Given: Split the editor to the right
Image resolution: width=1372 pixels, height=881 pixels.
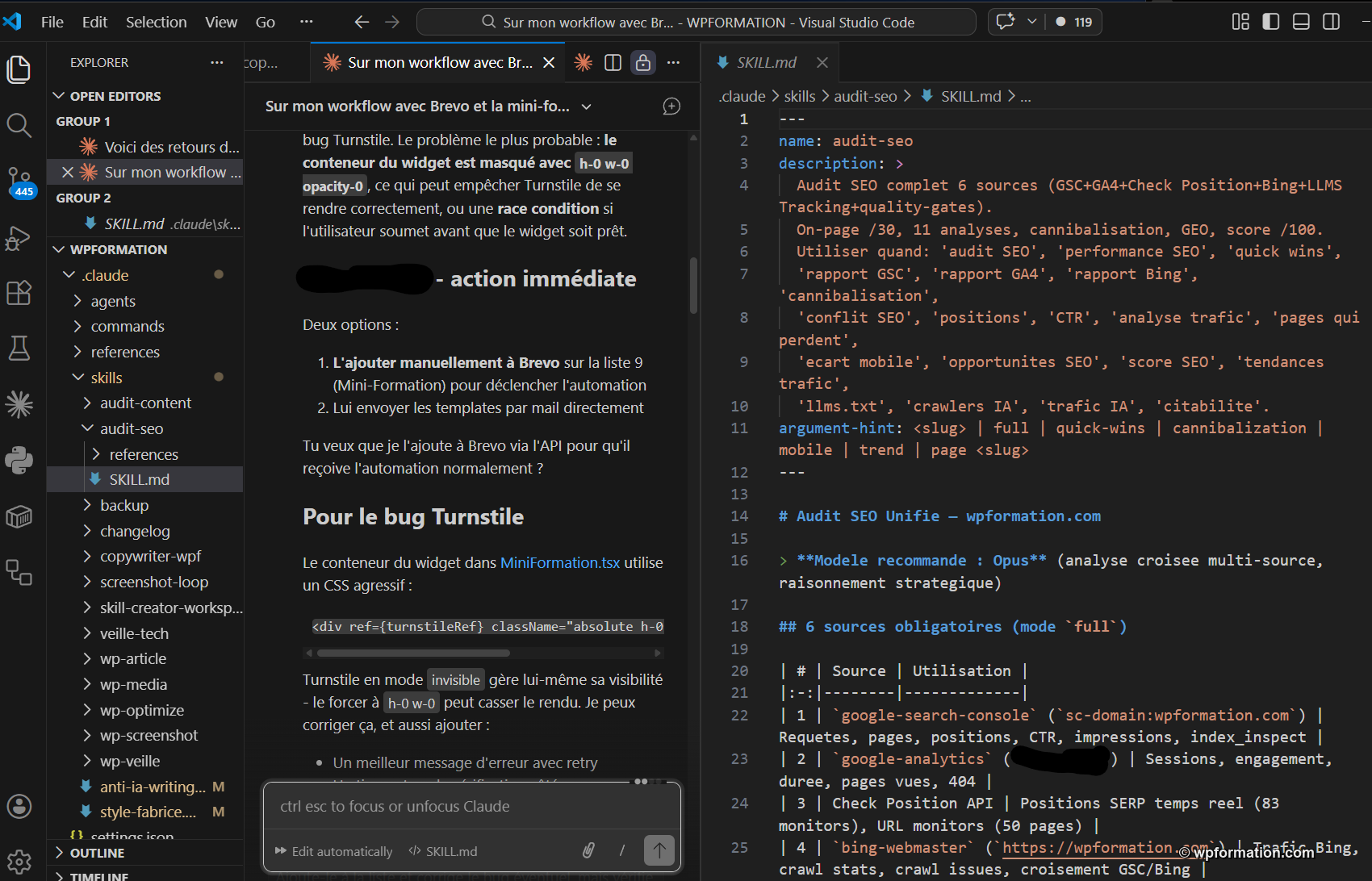Looking at the screenshot, I should click(613, 62).
